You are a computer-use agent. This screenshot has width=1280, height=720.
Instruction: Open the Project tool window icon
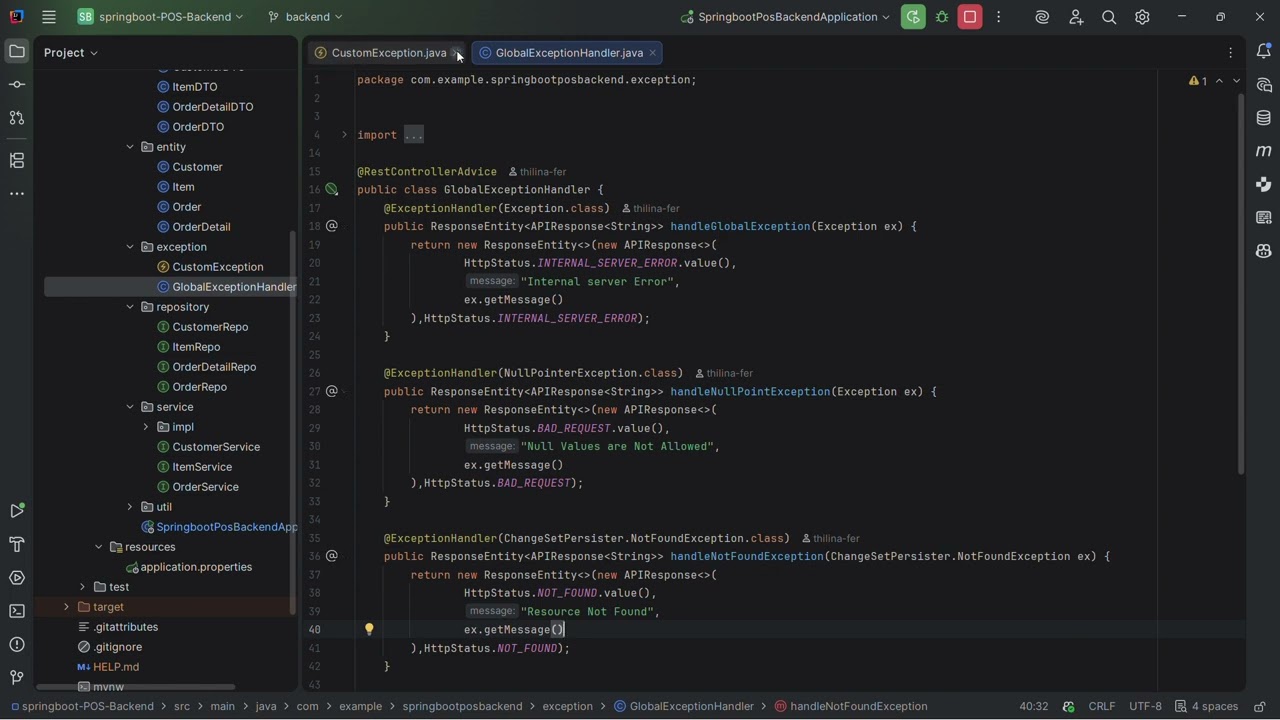(17, 52)
